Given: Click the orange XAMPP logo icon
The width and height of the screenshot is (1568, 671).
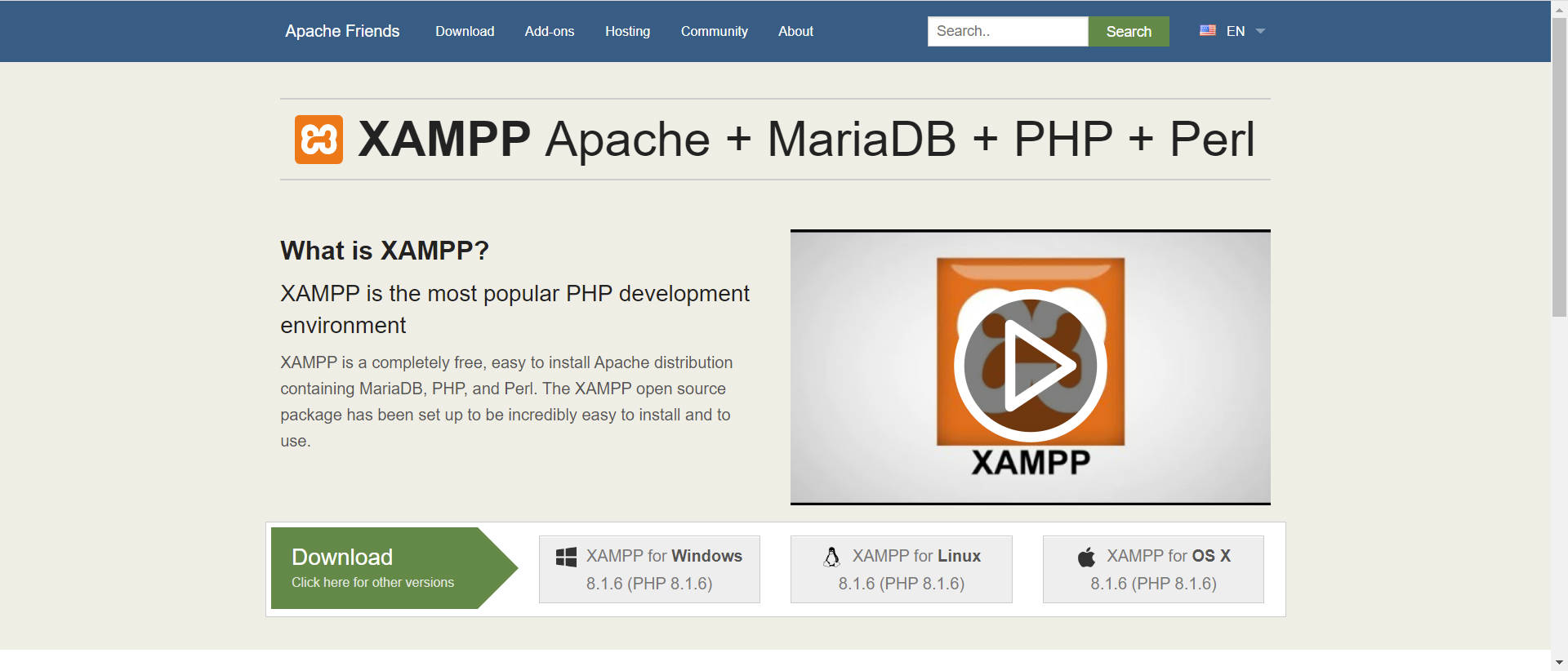Looking at the screenshot, I should (318, 140).
